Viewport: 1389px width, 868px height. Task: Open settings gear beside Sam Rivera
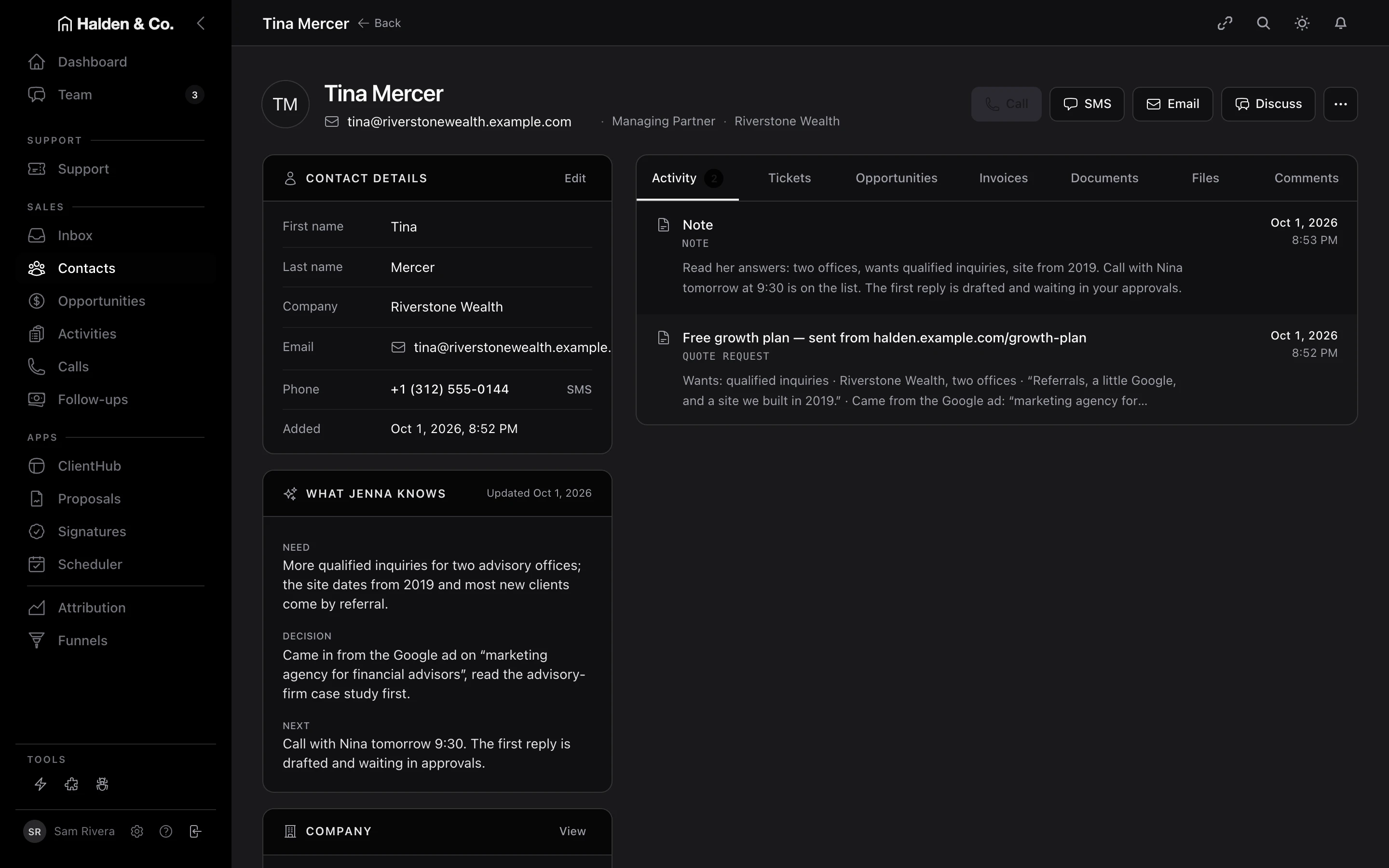point(136,831)
